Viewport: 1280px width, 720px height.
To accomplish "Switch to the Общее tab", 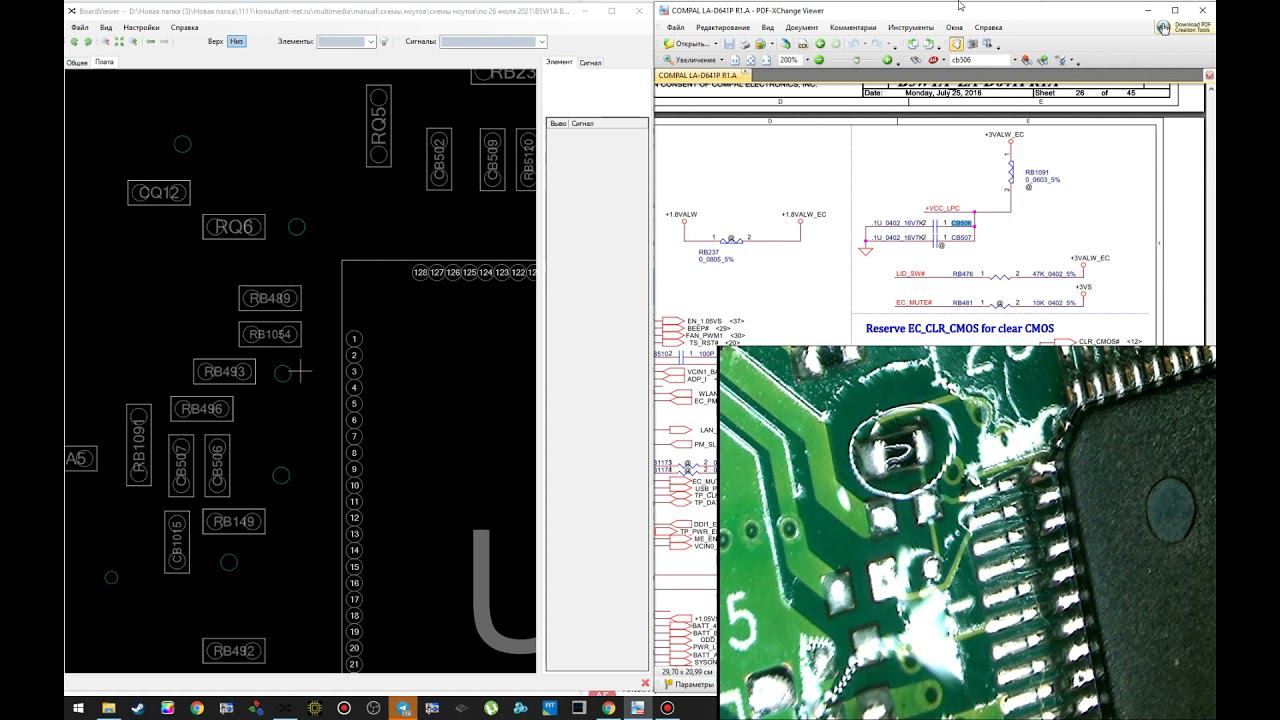I will tap(77, 62).
